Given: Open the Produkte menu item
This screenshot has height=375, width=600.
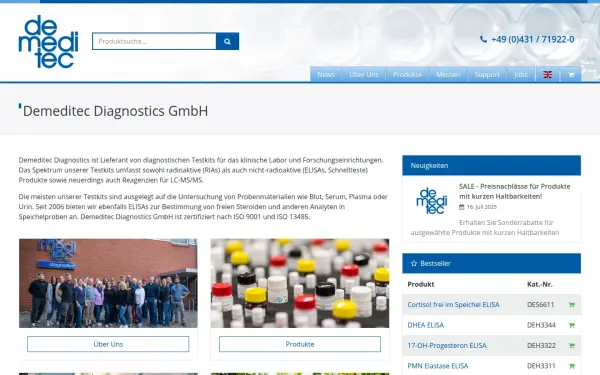Looking at the screenshot, I should click(x=407, y=75).
